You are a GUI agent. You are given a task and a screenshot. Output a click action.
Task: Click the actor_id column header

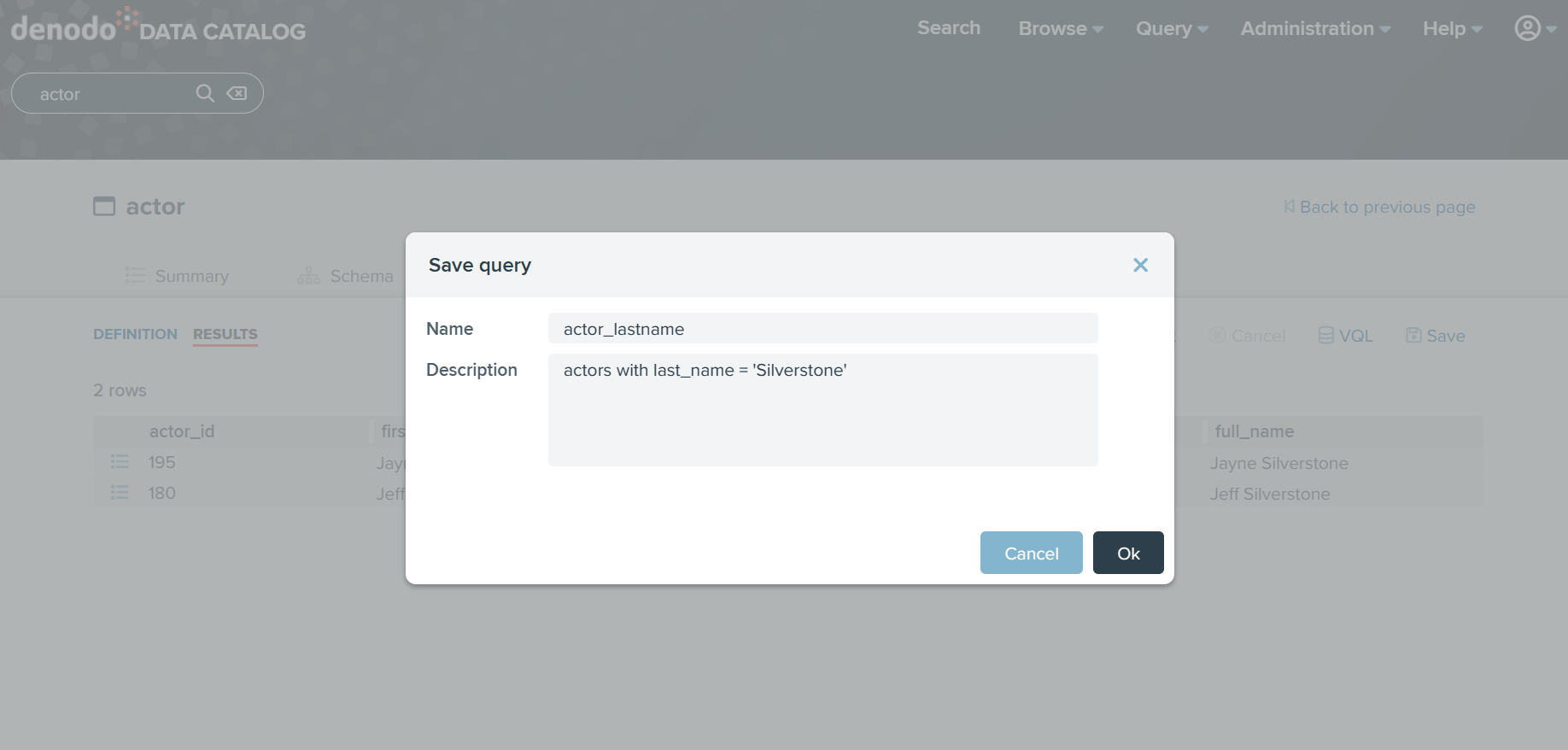pos(182,431)
